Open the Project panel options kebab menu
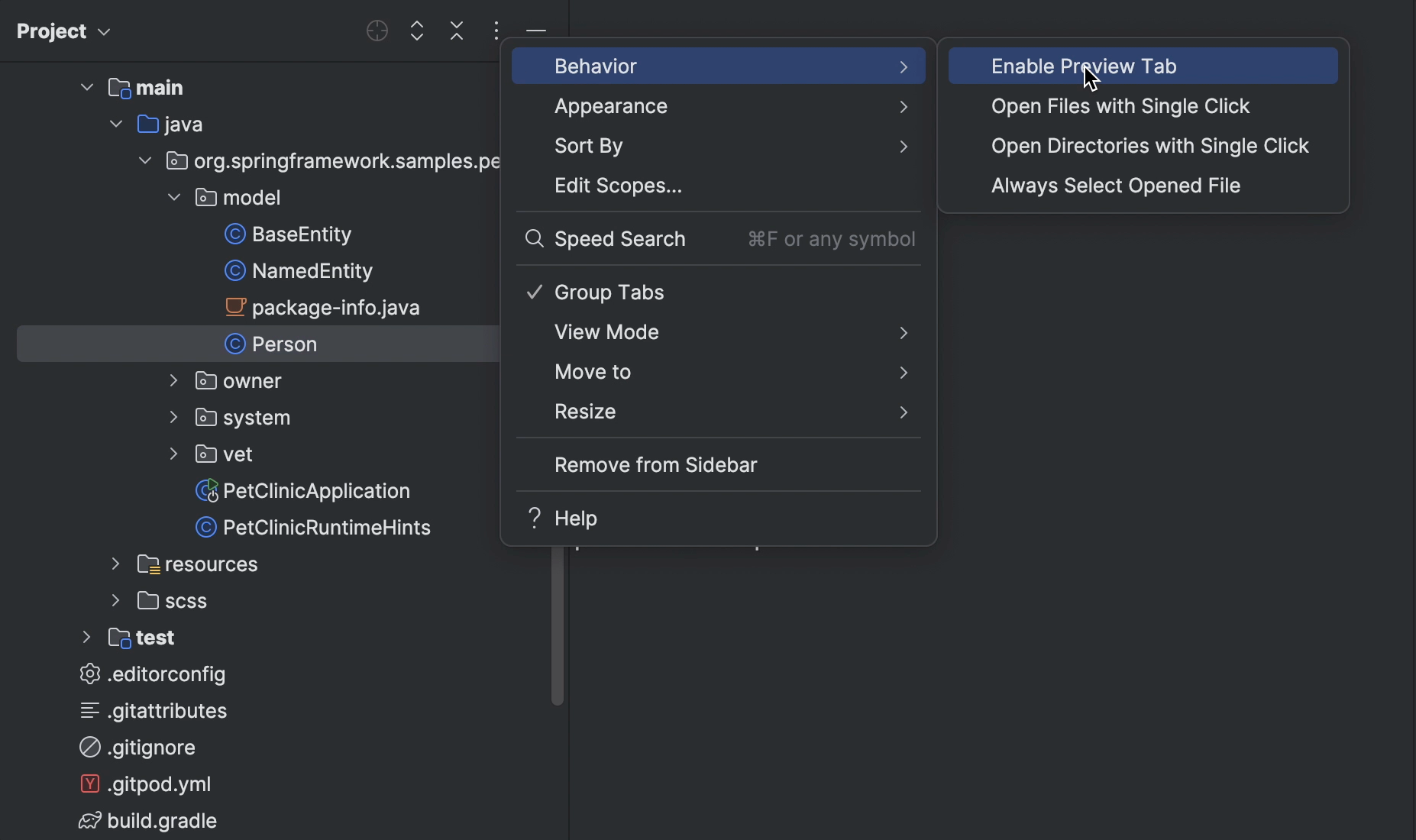This screenshot has height=840, width=1416. [496, 31]
